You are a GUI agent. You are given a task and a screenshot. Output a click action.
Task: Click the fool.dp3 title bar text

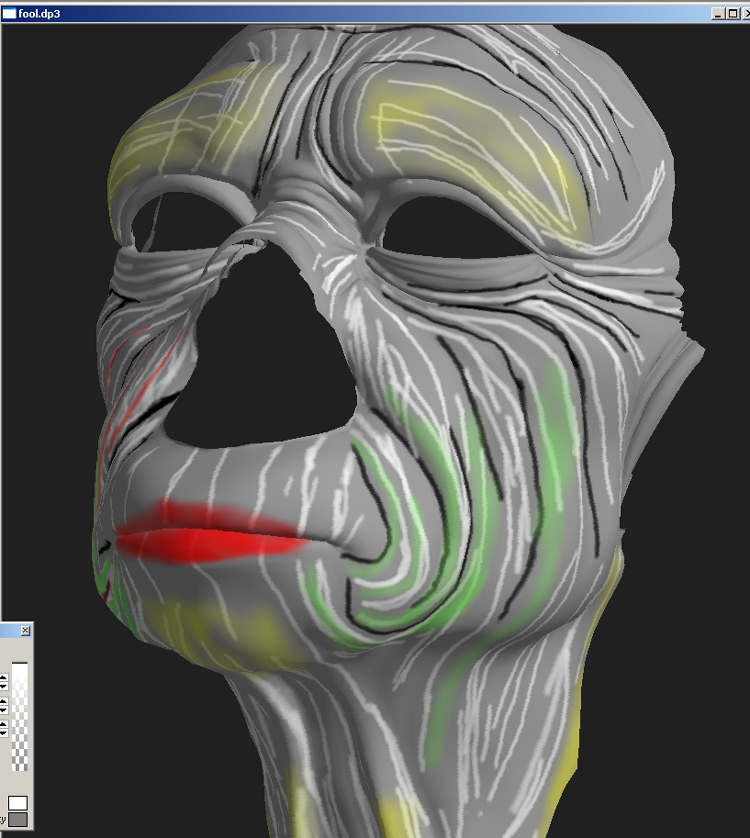coord(42,13)
